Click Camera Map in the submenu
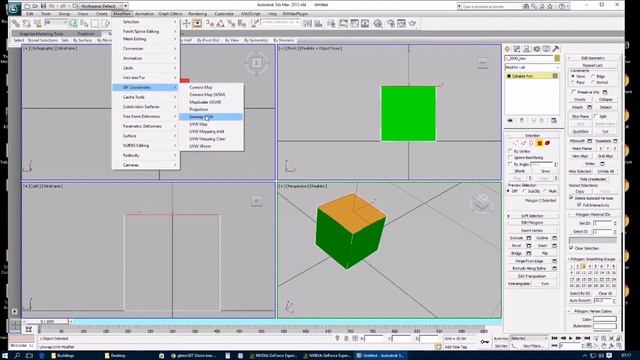 (201, 87)
